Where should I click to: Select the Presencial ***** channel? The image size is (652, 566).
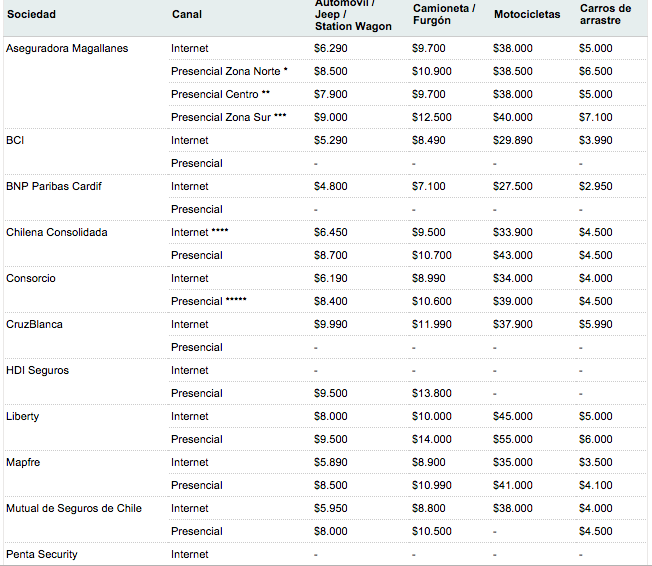[209, 301]
